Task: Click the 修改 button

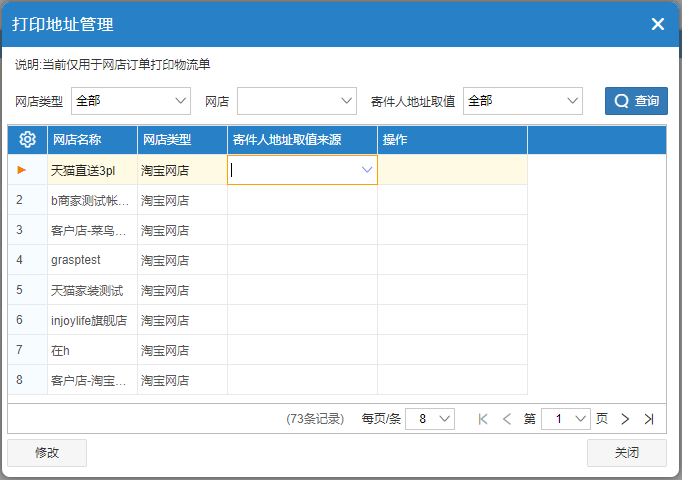Action: [x=47, y=453]
